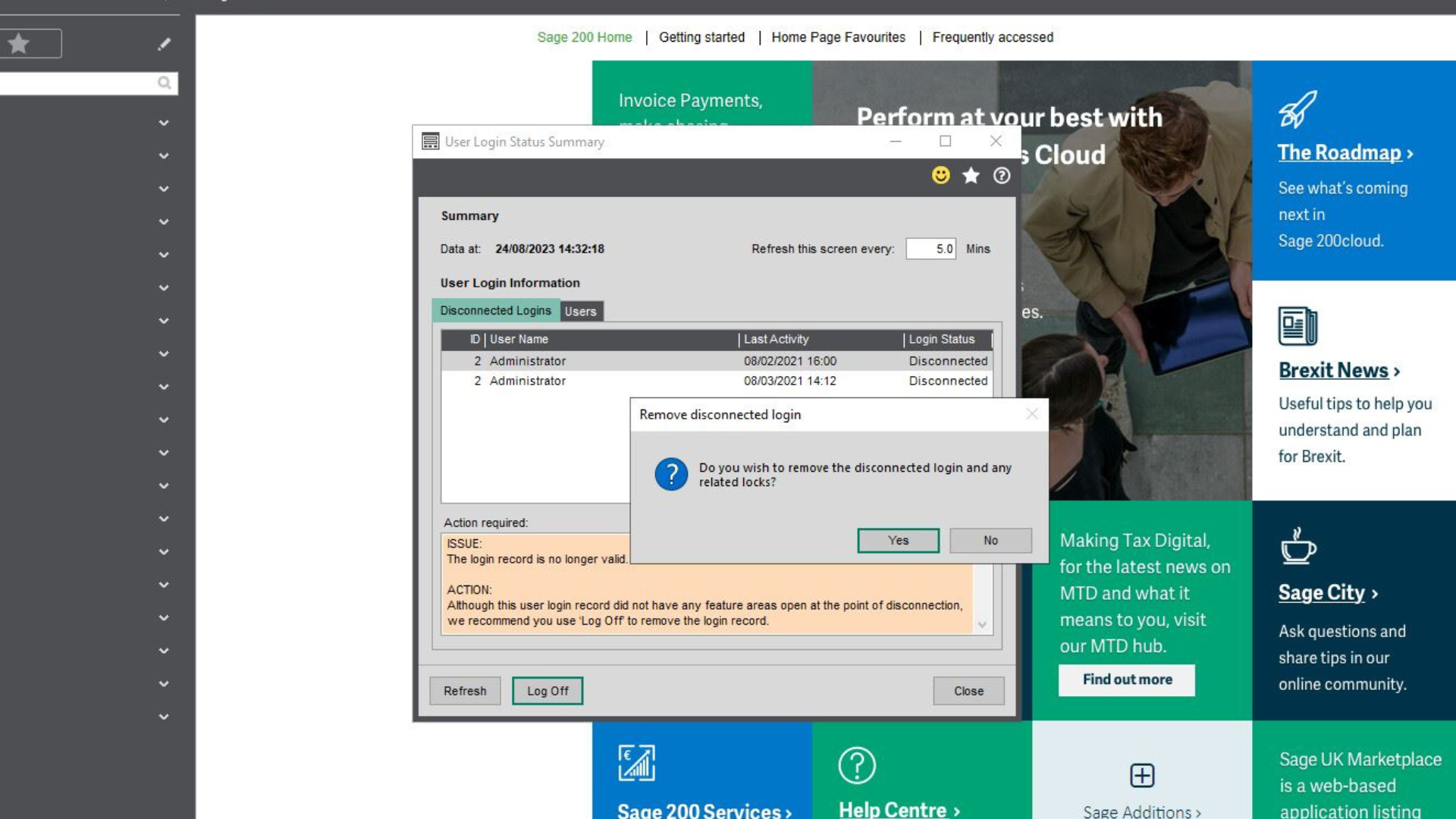Select the Disconnected Logins tab
Screen dimensions: 1456x819
click(x=496, y=310)
